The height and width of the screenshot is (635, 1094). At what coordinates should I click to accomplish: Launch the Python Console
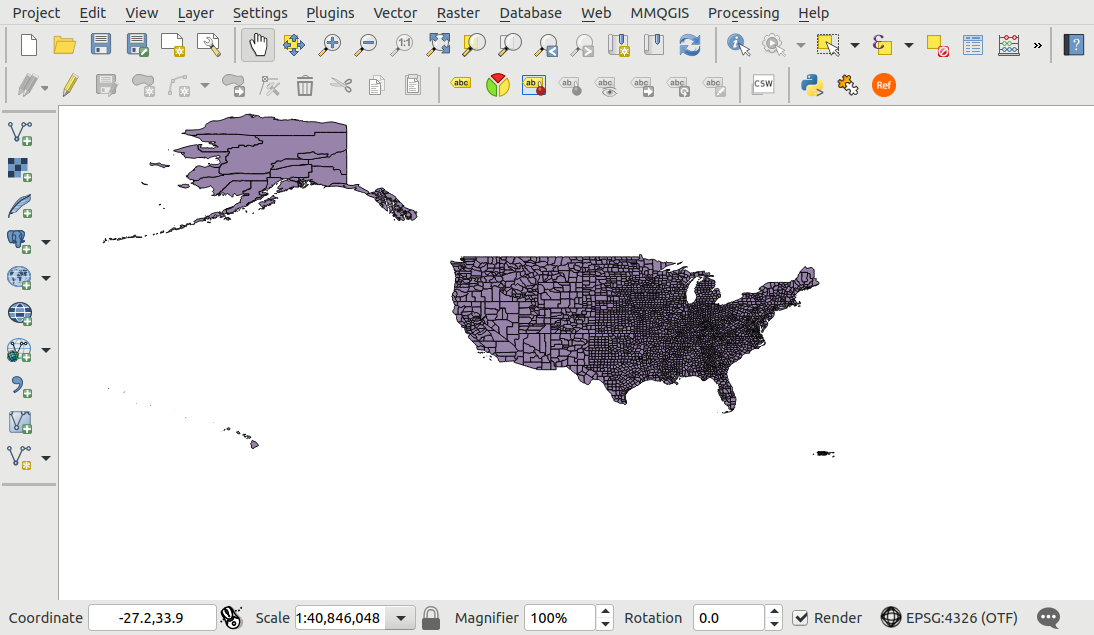click(x=811, y=85)
